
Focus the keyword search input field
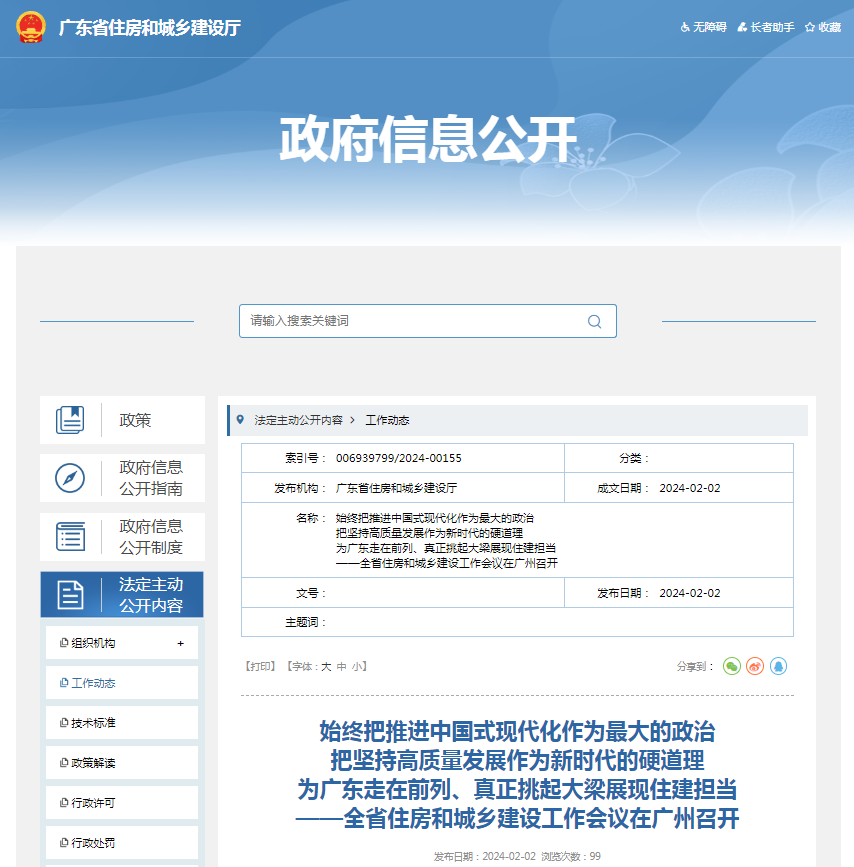[x=410, y=321]
